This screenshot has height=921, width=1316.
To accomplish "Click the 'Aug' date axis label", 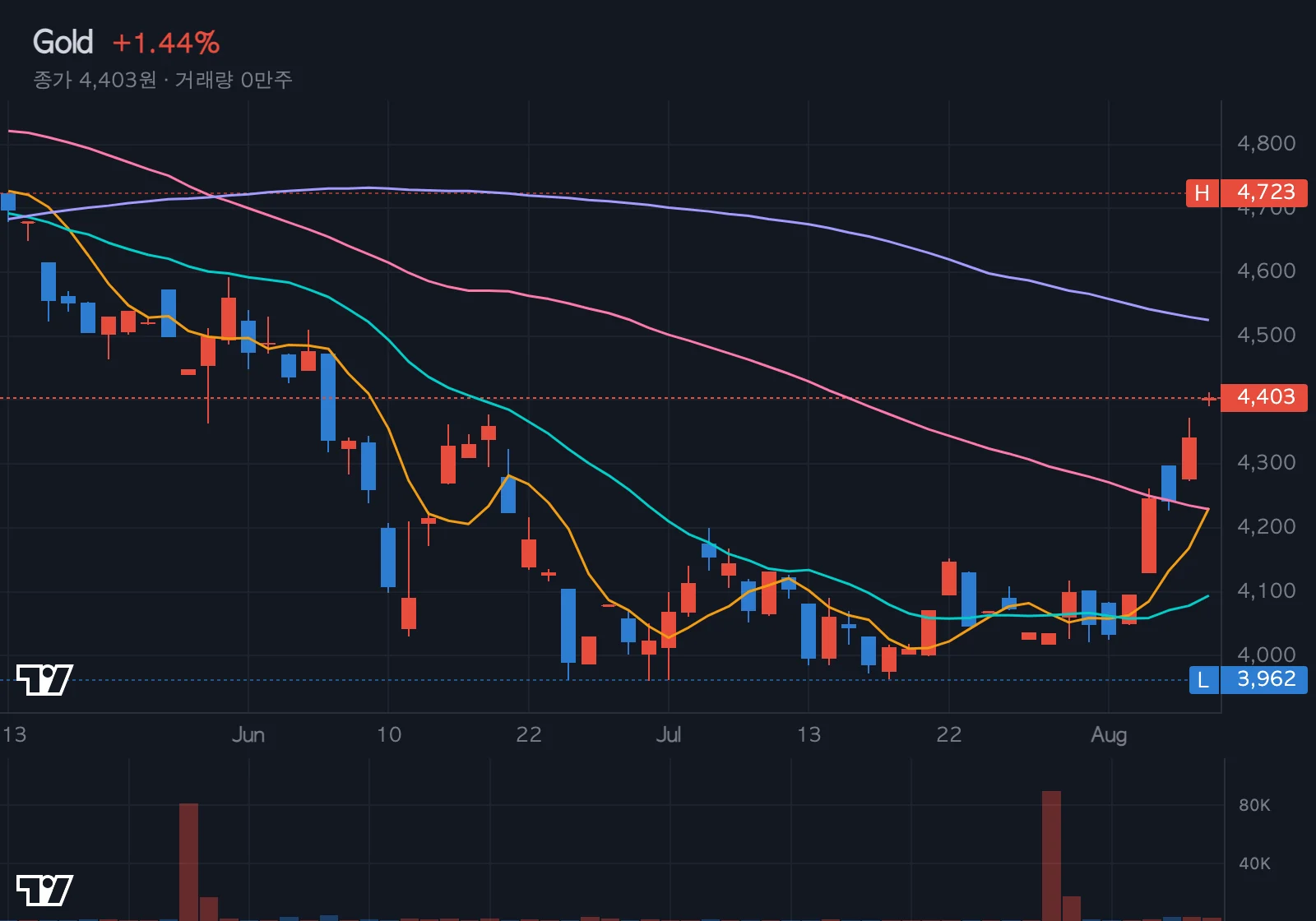I will pos(1109,735).
